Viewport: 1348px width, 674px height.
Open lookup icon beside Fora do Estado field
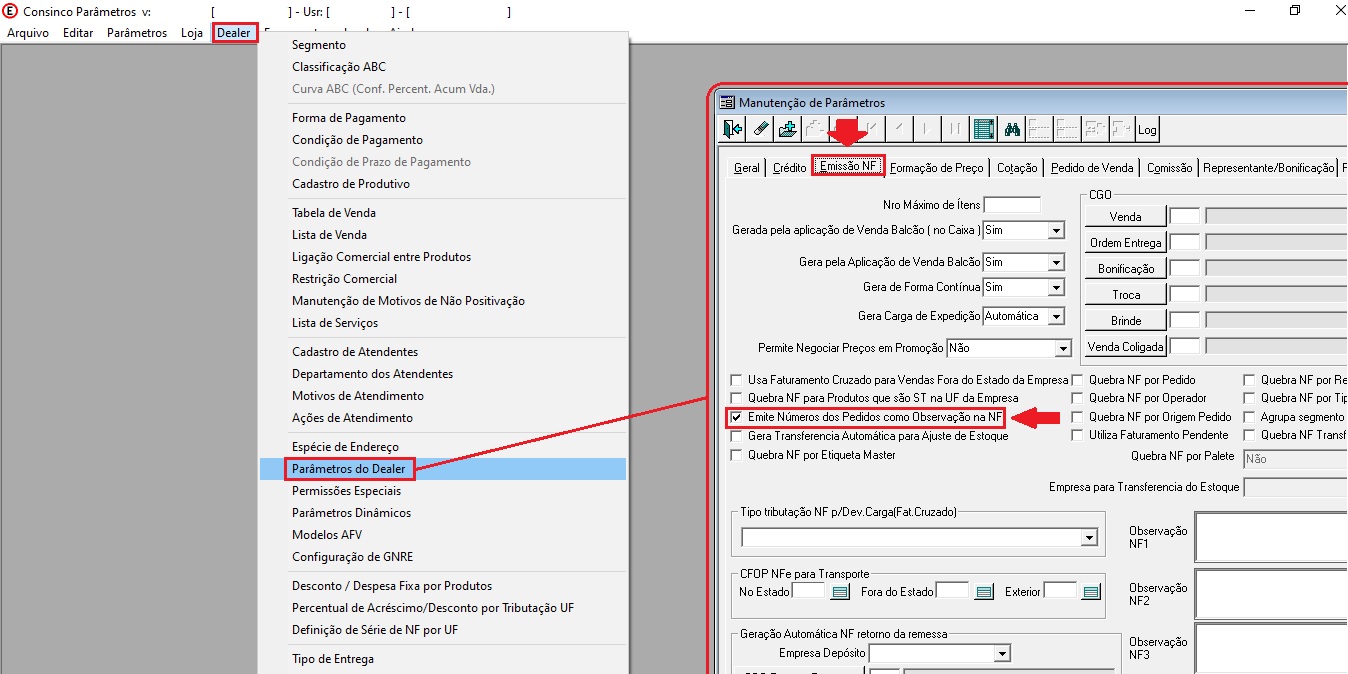tap(984, 591)
